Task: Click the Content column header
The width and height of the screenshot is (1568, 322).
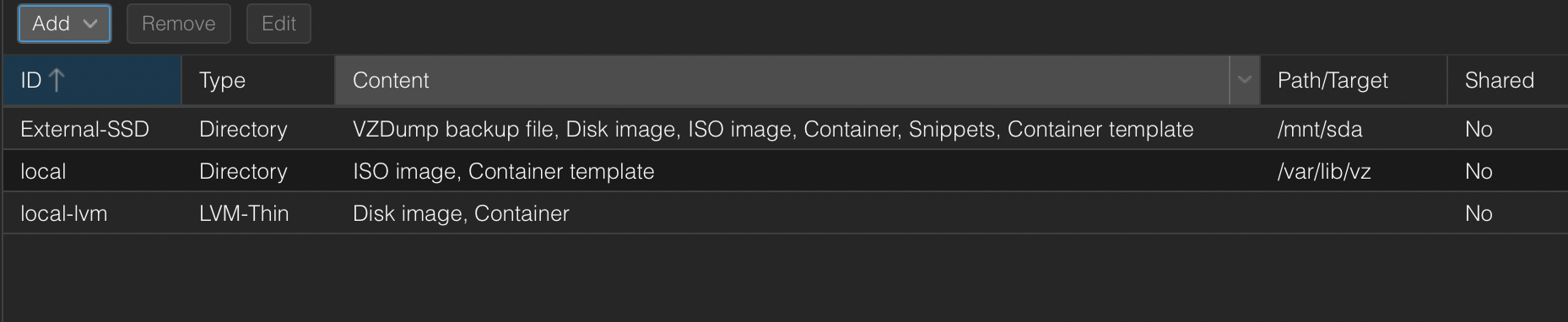Action: 782,80
